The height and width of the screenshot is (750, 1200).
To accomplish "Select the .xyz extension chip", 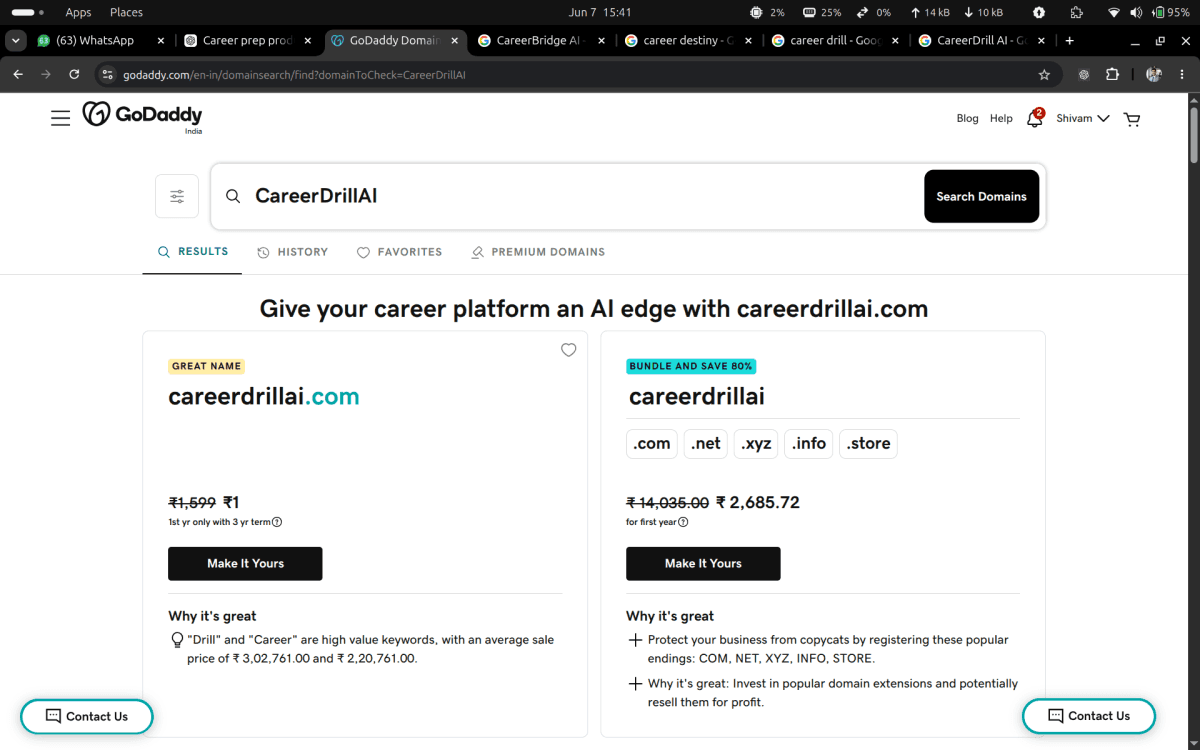I will coord(756,444).
